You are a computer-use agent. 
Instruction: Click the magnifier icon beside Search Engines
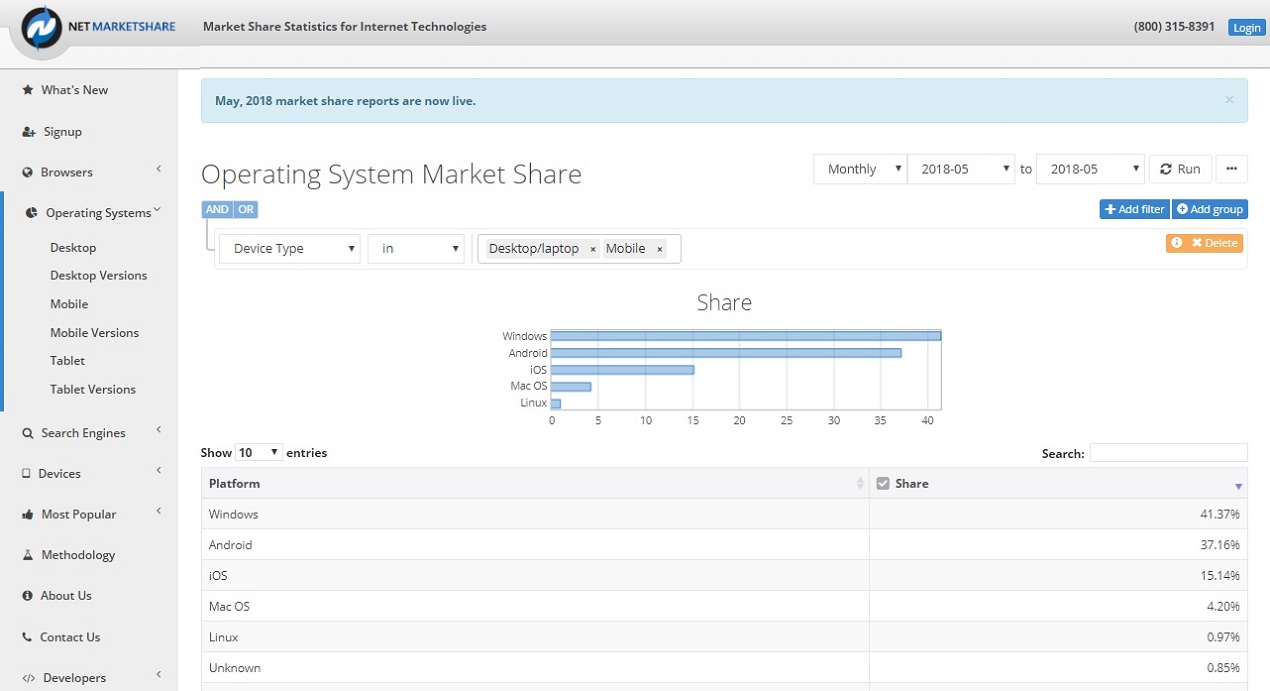click(28, 433)
